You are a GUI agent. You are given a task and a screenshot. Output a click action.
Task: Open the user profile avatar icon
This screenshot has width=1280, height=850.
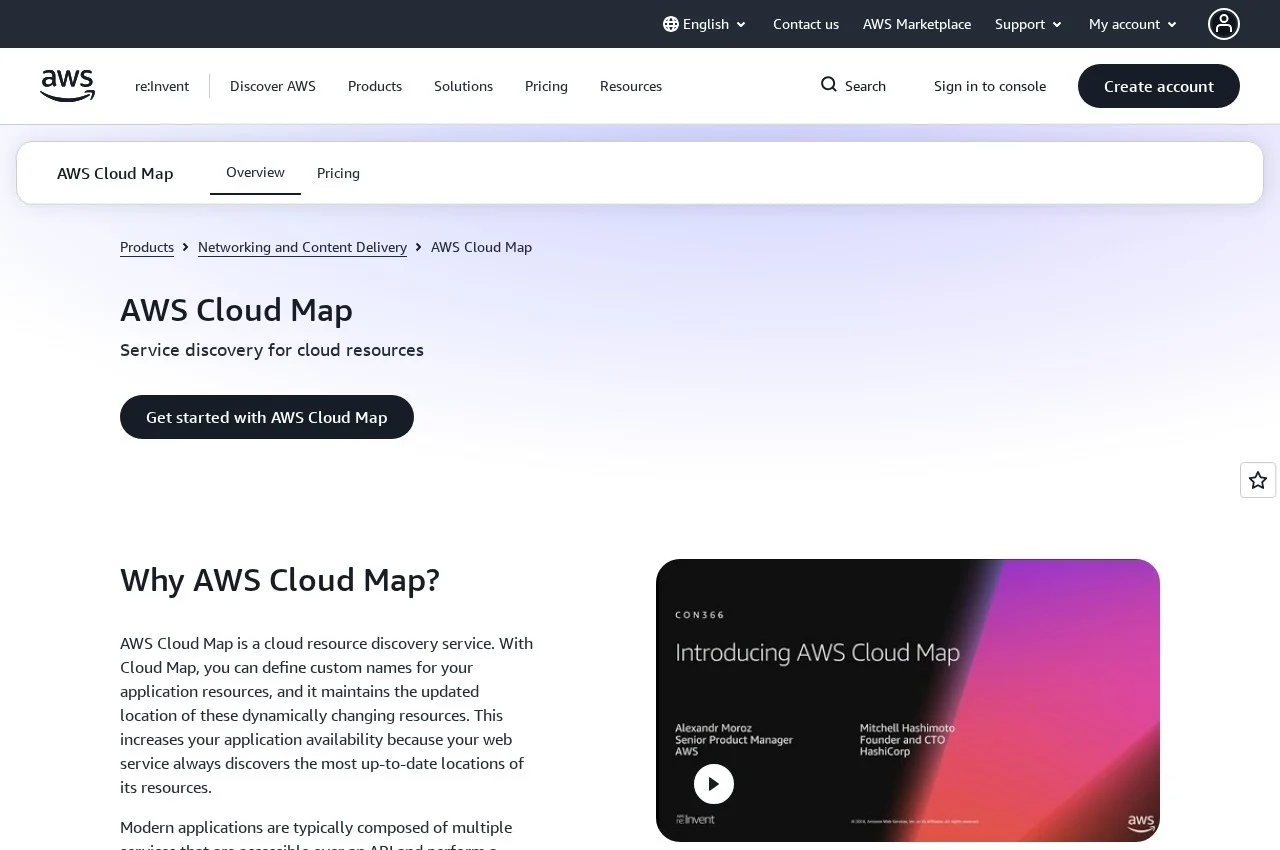click(x=1224, y=24)
